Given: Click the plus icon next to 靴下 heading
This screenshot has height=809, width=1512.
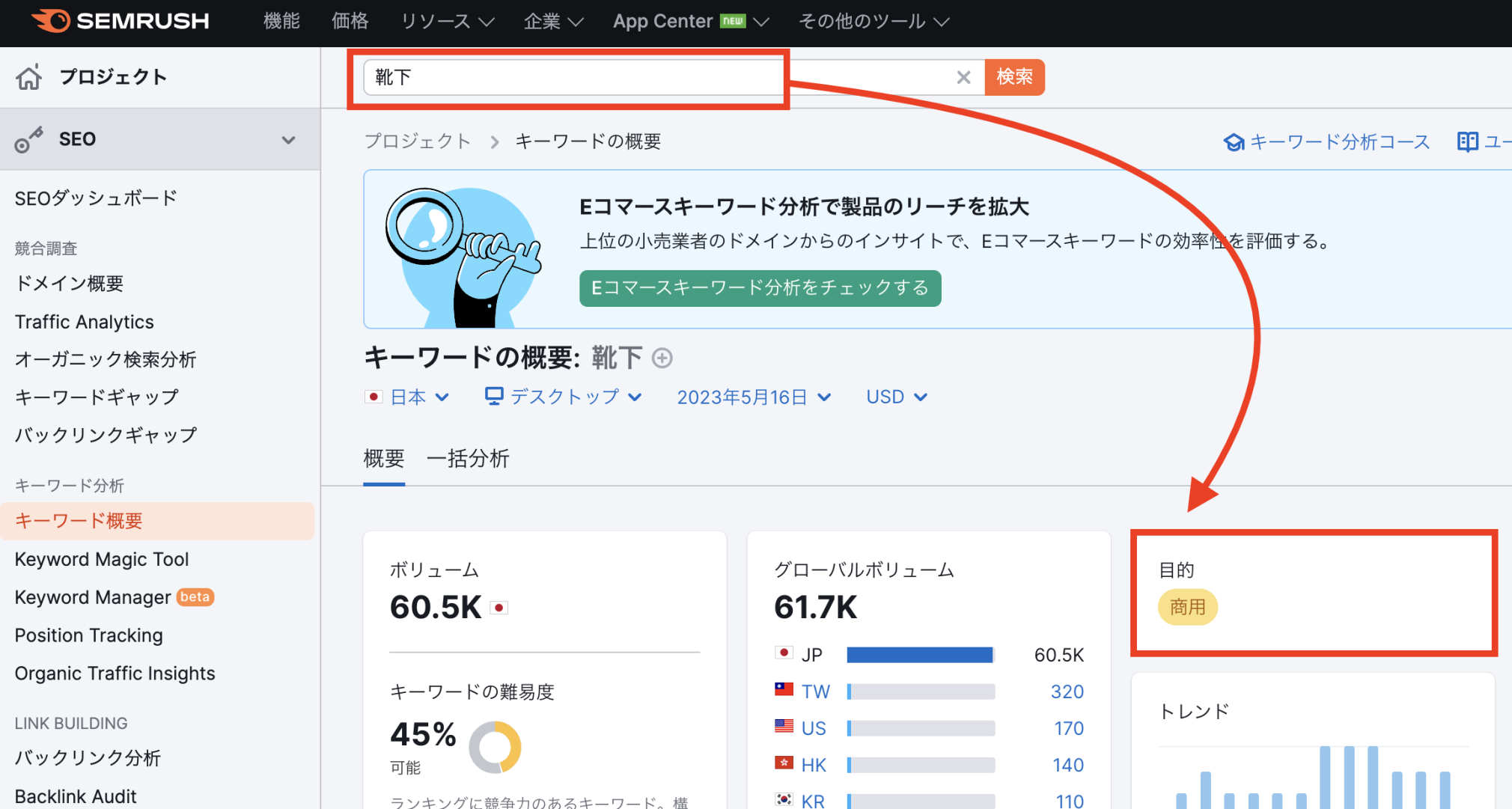Looking at the screenshot, I should [x=662, y=358].
